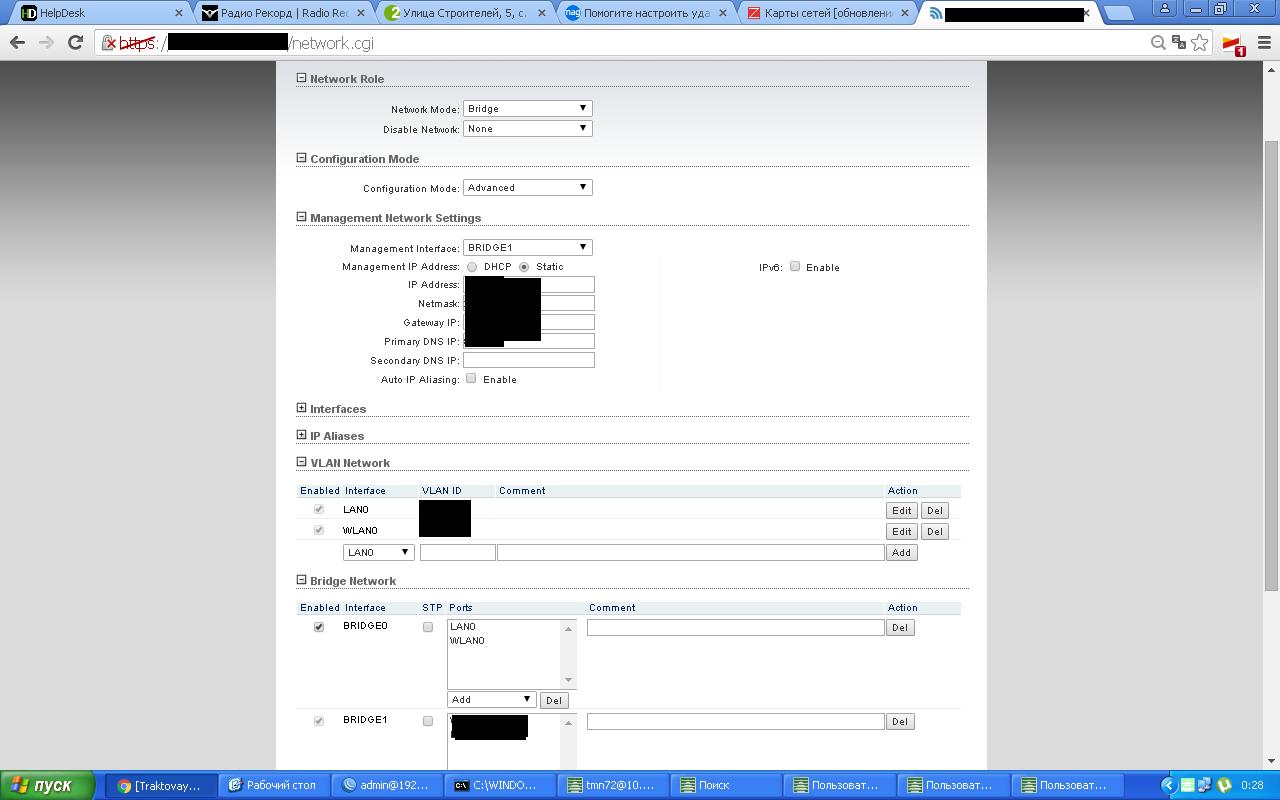Click the insecure HTTPS lock warning icon

tap(109, 43)
